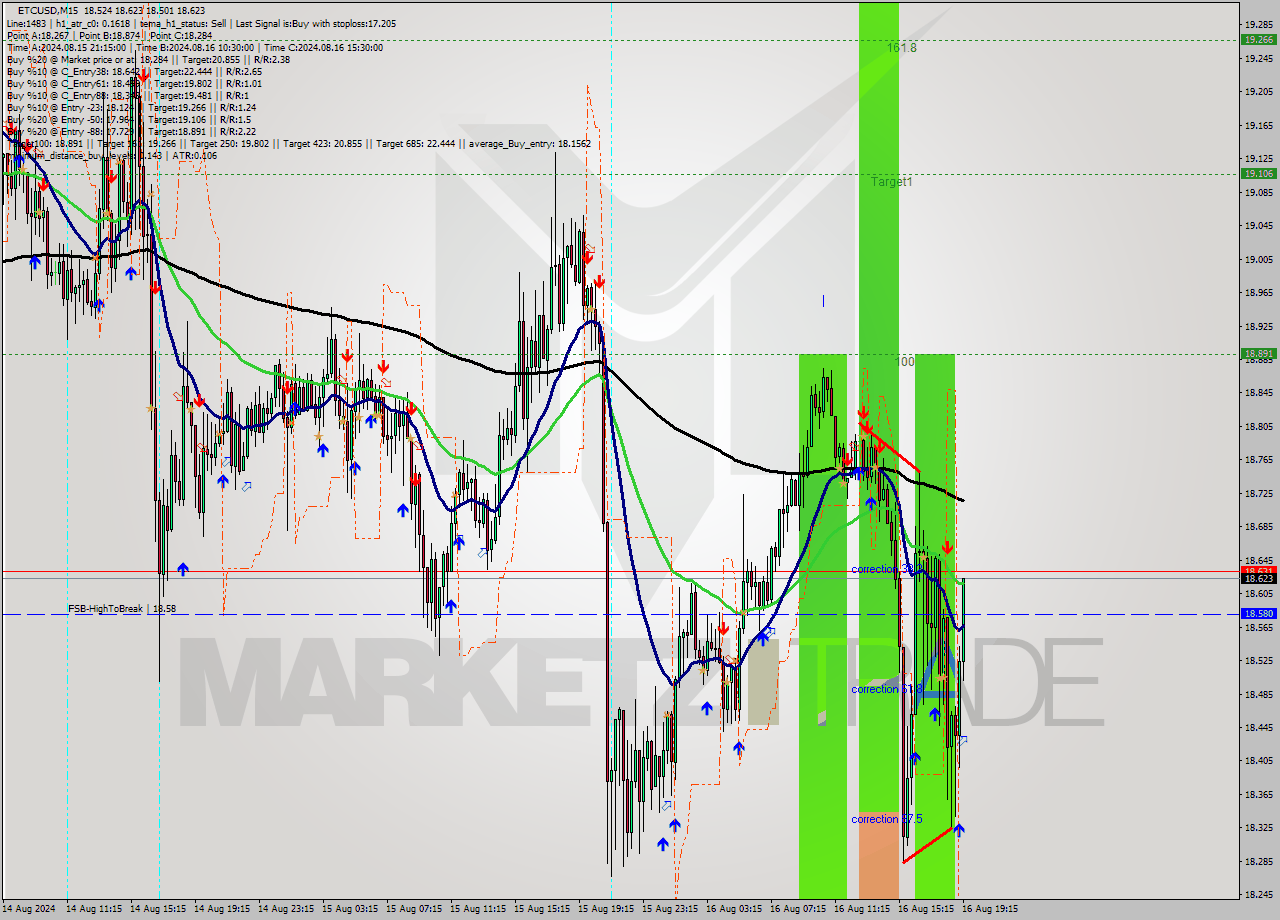1280x920 pixels.
Task: Click the 'correction 61.8' label
Action: tap(886, 689)
